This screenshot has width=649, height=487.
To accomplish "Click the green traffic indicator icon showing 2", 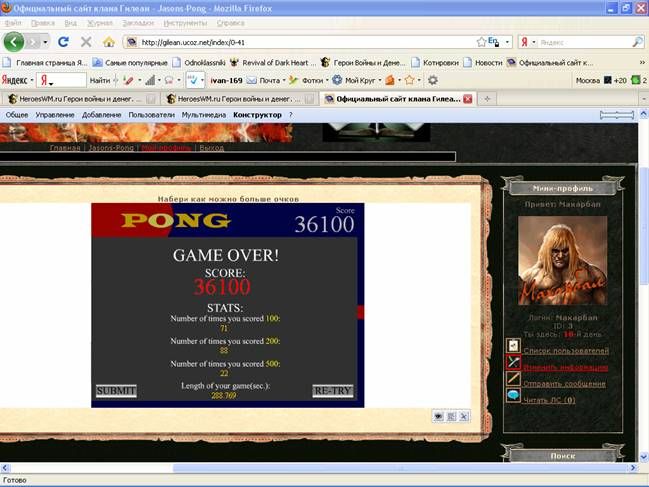I will pyautogui.click(x=636, y=80).
